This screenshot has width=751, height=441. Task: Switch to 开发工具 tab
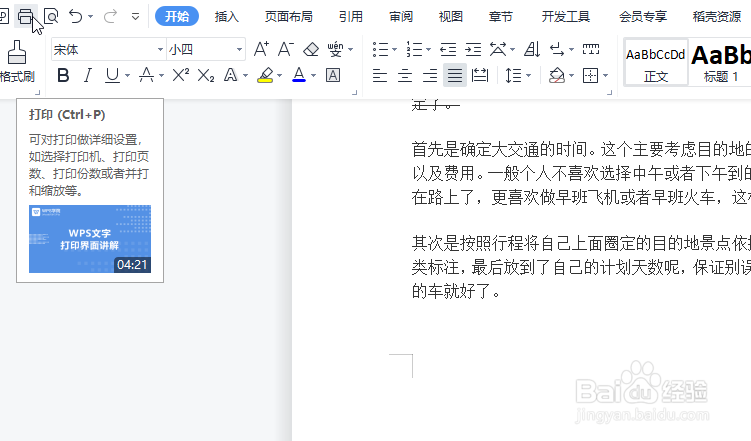point(566,17)
